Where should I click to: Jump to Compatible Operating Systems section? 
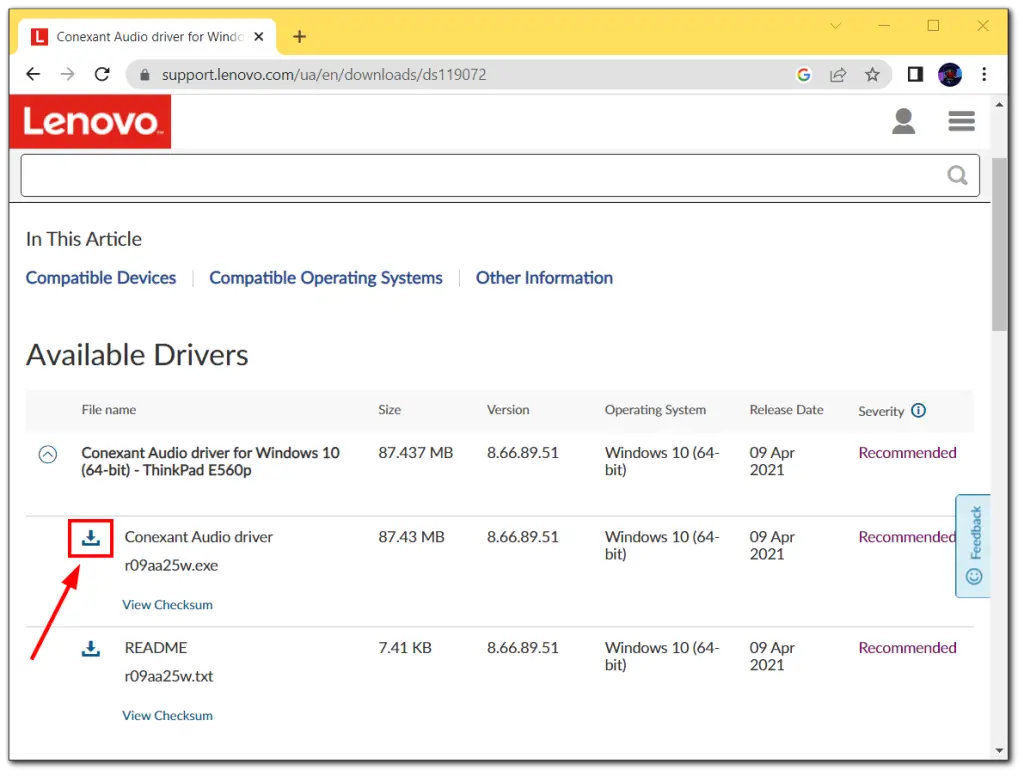(x=325, y=278)
